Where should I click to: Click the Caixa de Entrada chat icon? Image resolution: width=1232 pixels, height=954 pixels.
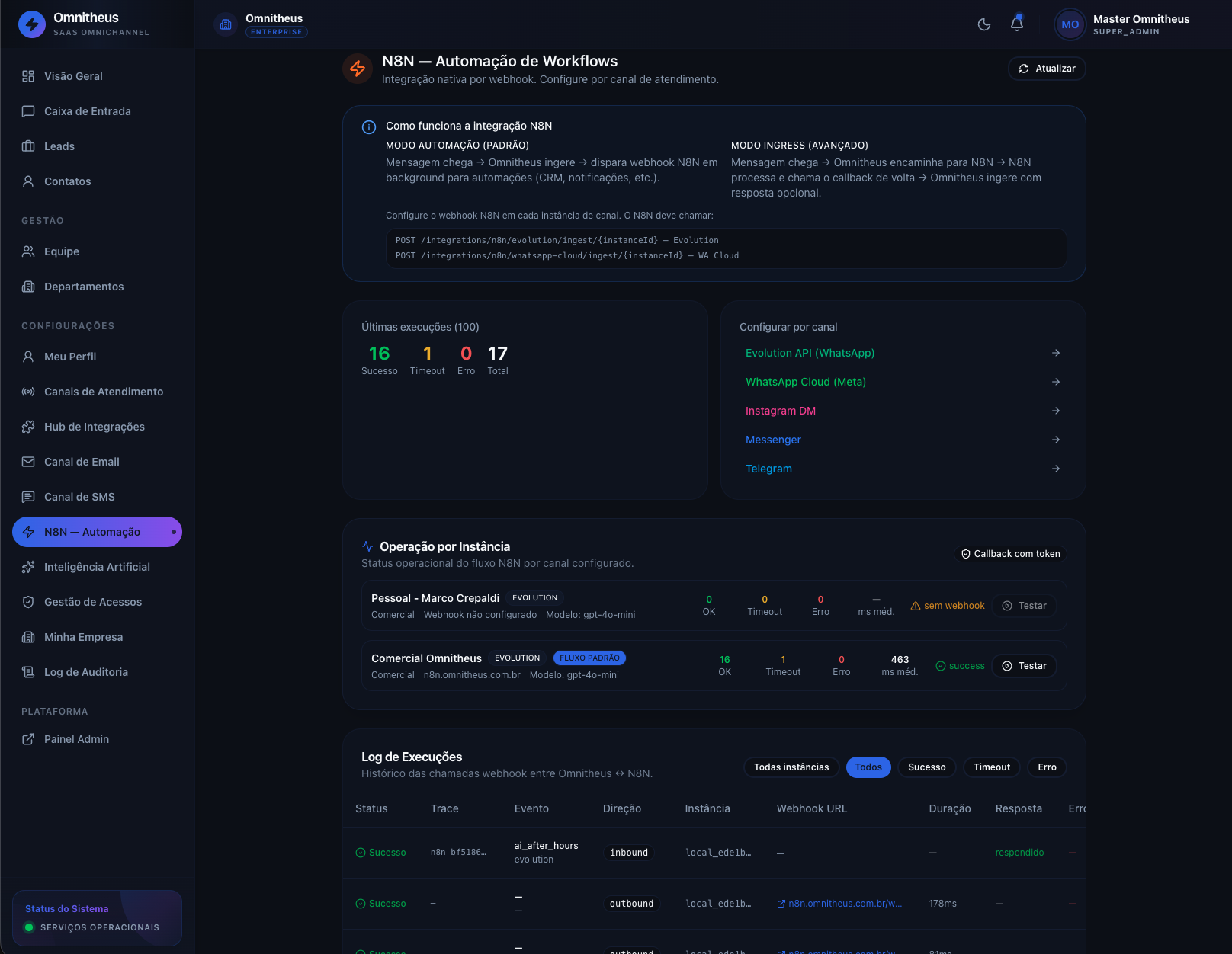pos(28,111)
